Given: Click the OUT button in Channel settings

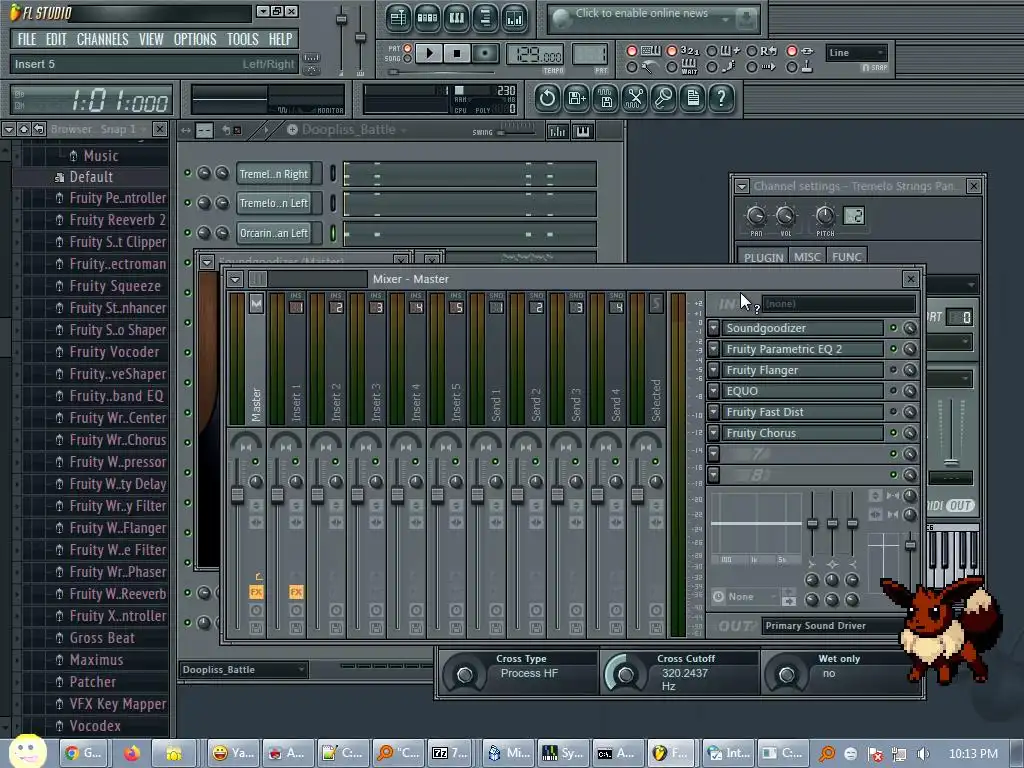Looking at the screenshot, I should [x=959, y=505].
